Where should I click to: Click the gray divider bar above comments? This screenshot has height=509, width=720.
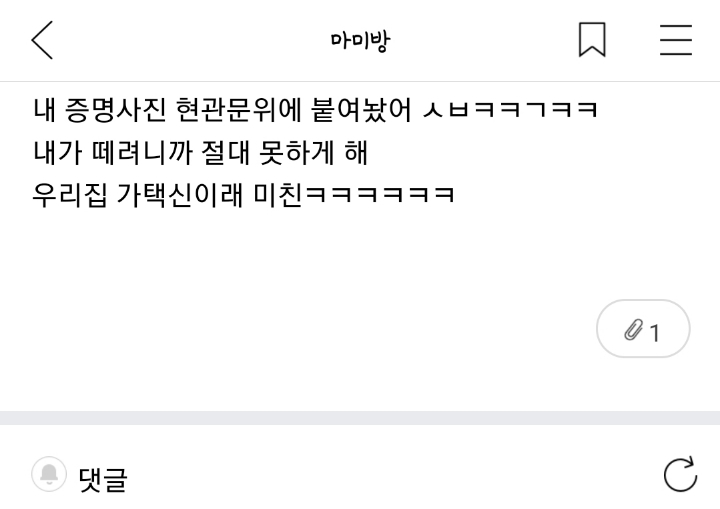pos(360,418)
